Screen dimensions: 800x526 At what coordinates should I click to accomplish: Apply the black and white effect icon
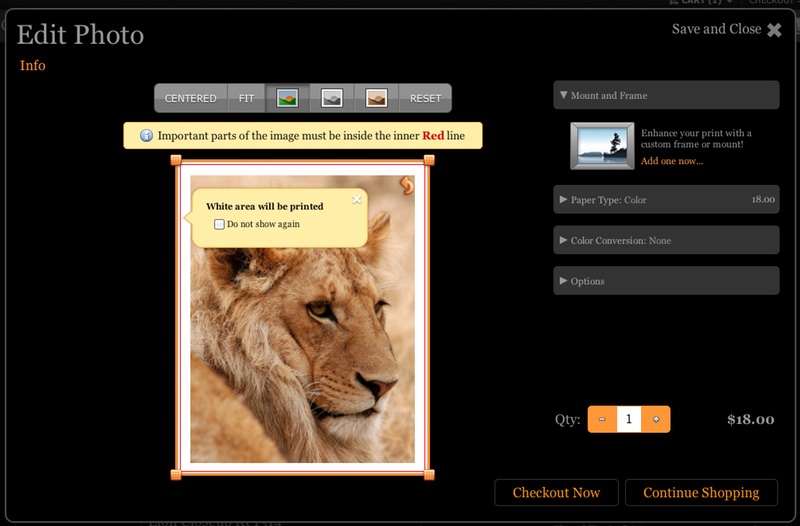332,98
